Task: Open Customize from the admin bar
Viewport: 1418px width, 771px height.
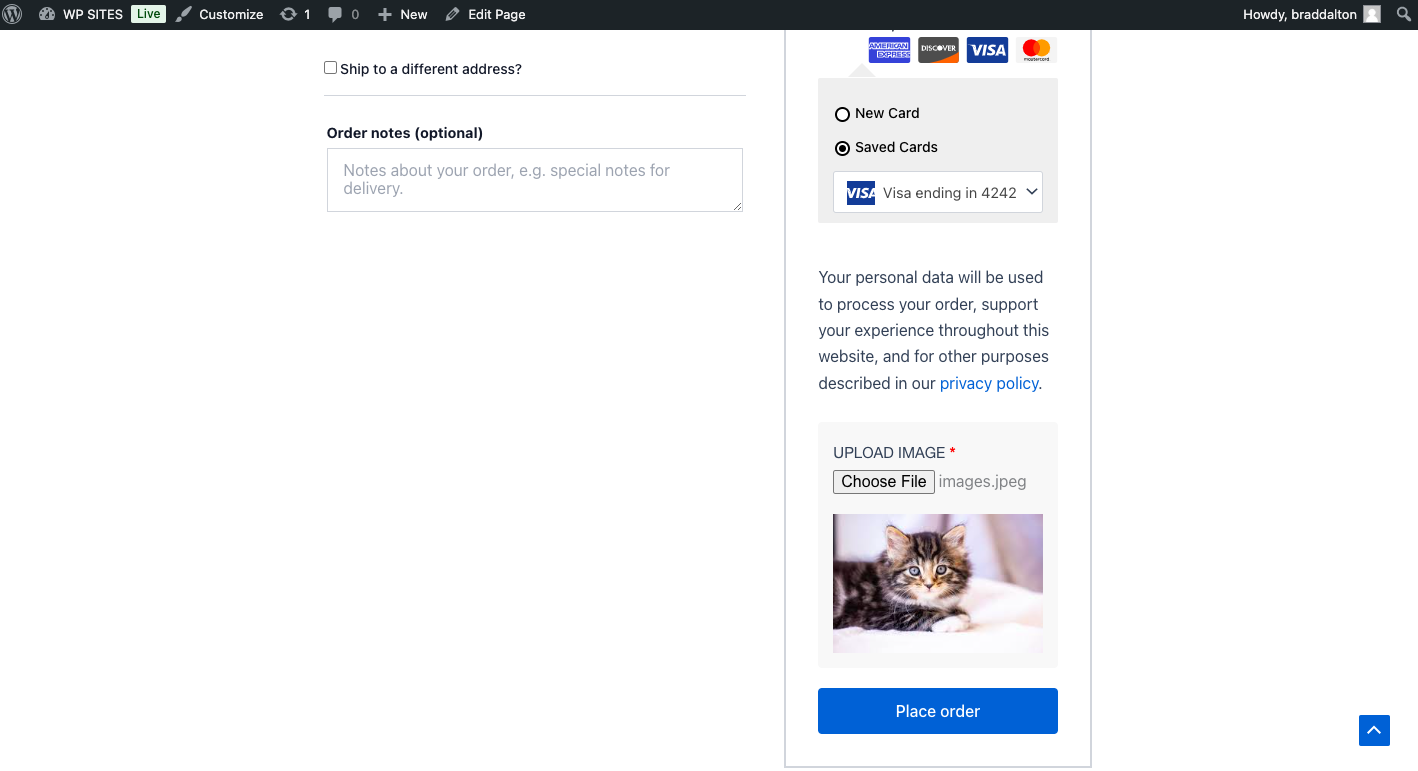Action: (x=221, y=14)
